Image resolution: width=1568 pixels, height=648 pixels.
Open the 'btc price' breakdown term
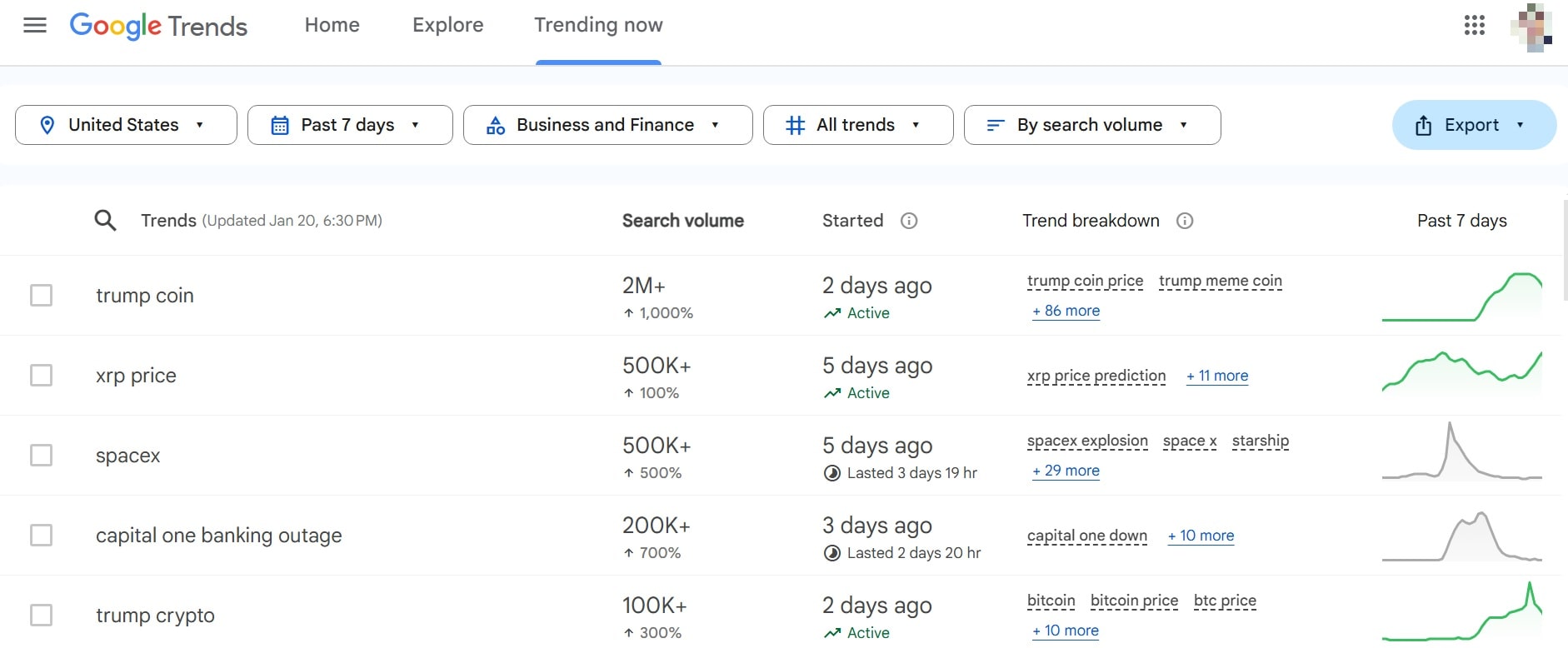(1225, 601)
